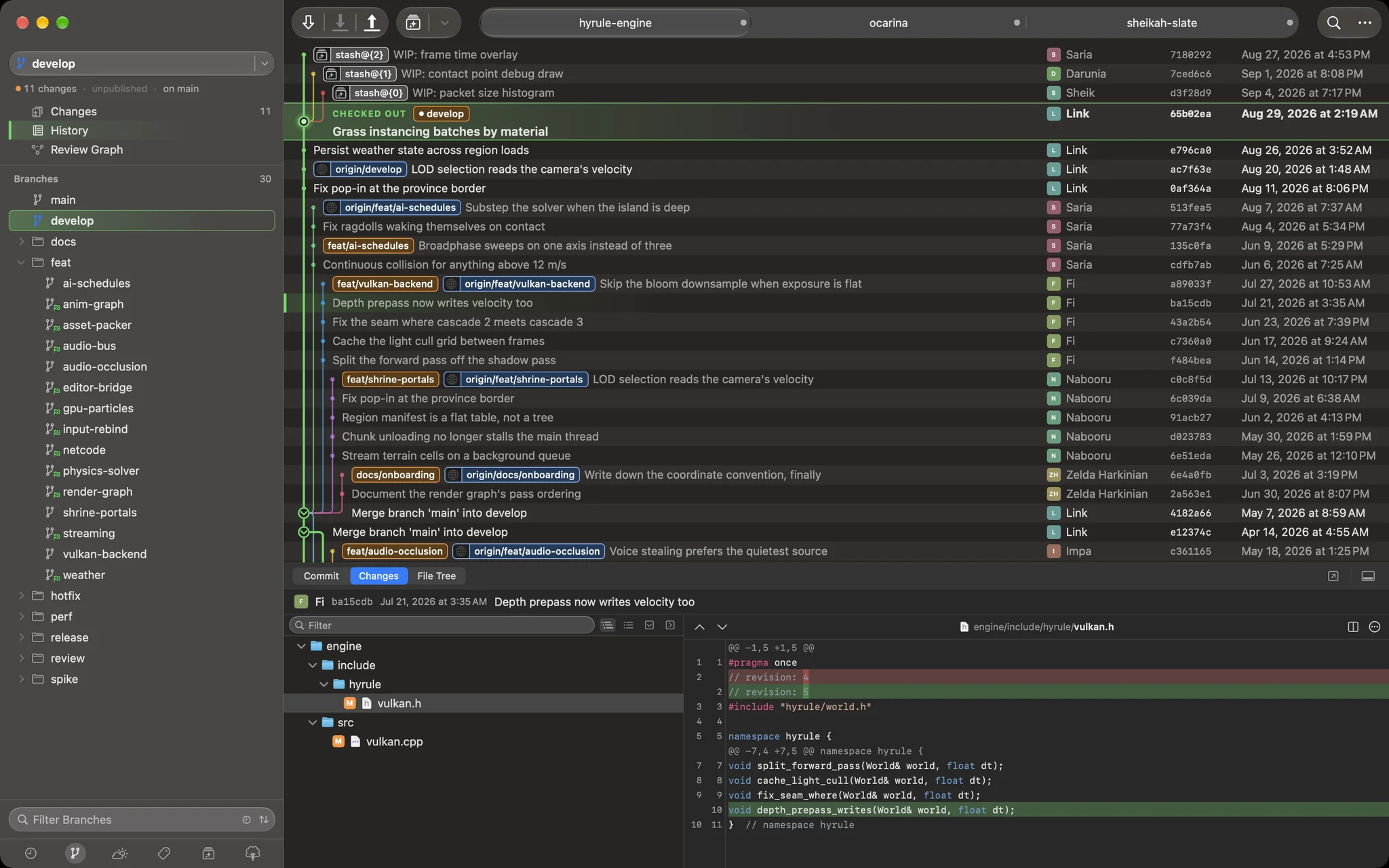The image size is (1389, 868).
Task: Jump to previous diff hunk with up arrow
Action: (699, 627)
